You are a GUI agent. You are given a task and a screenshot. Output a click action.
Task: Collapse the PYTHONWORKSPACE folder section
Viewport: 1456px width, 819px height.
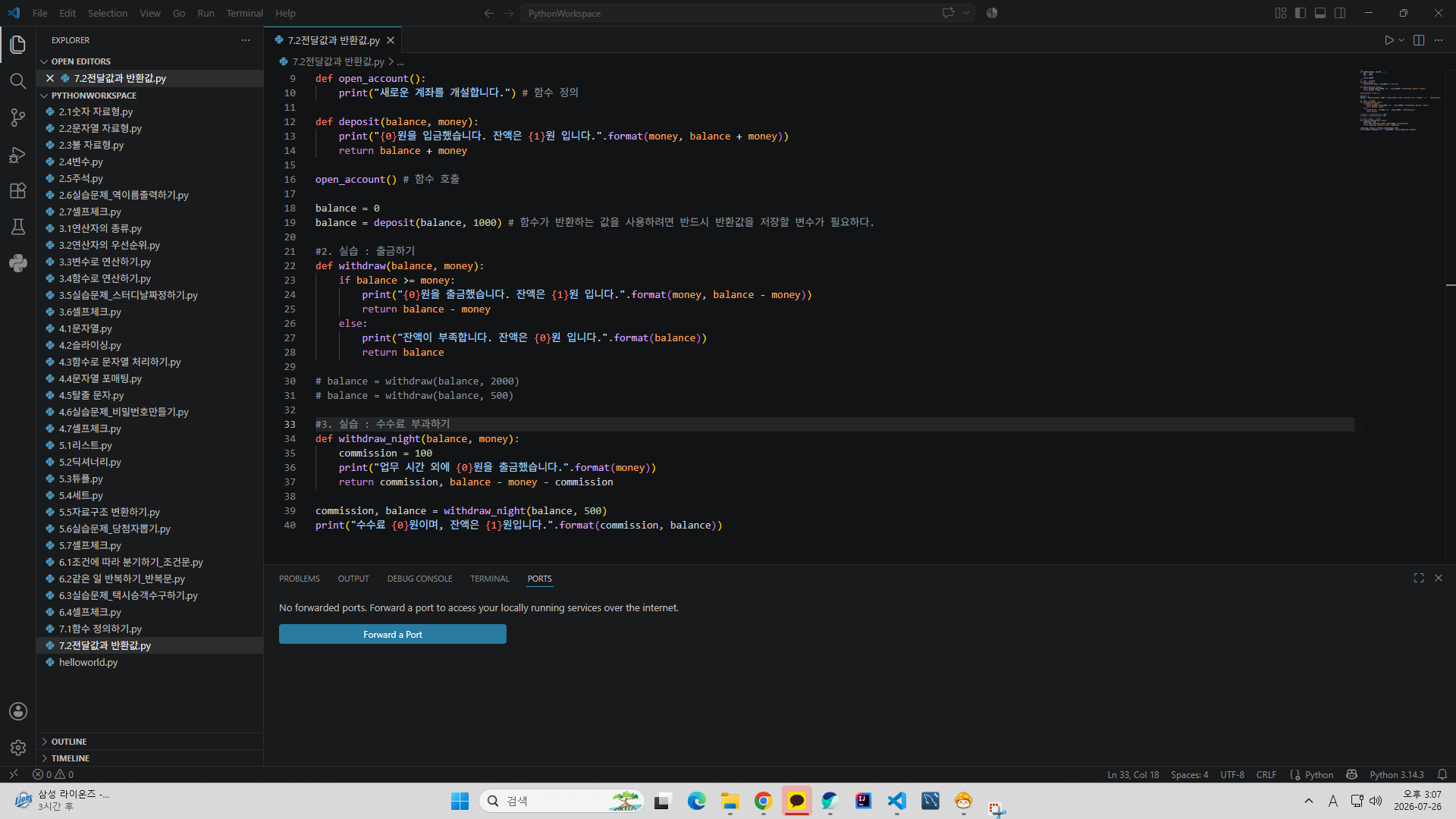[44, 96]
